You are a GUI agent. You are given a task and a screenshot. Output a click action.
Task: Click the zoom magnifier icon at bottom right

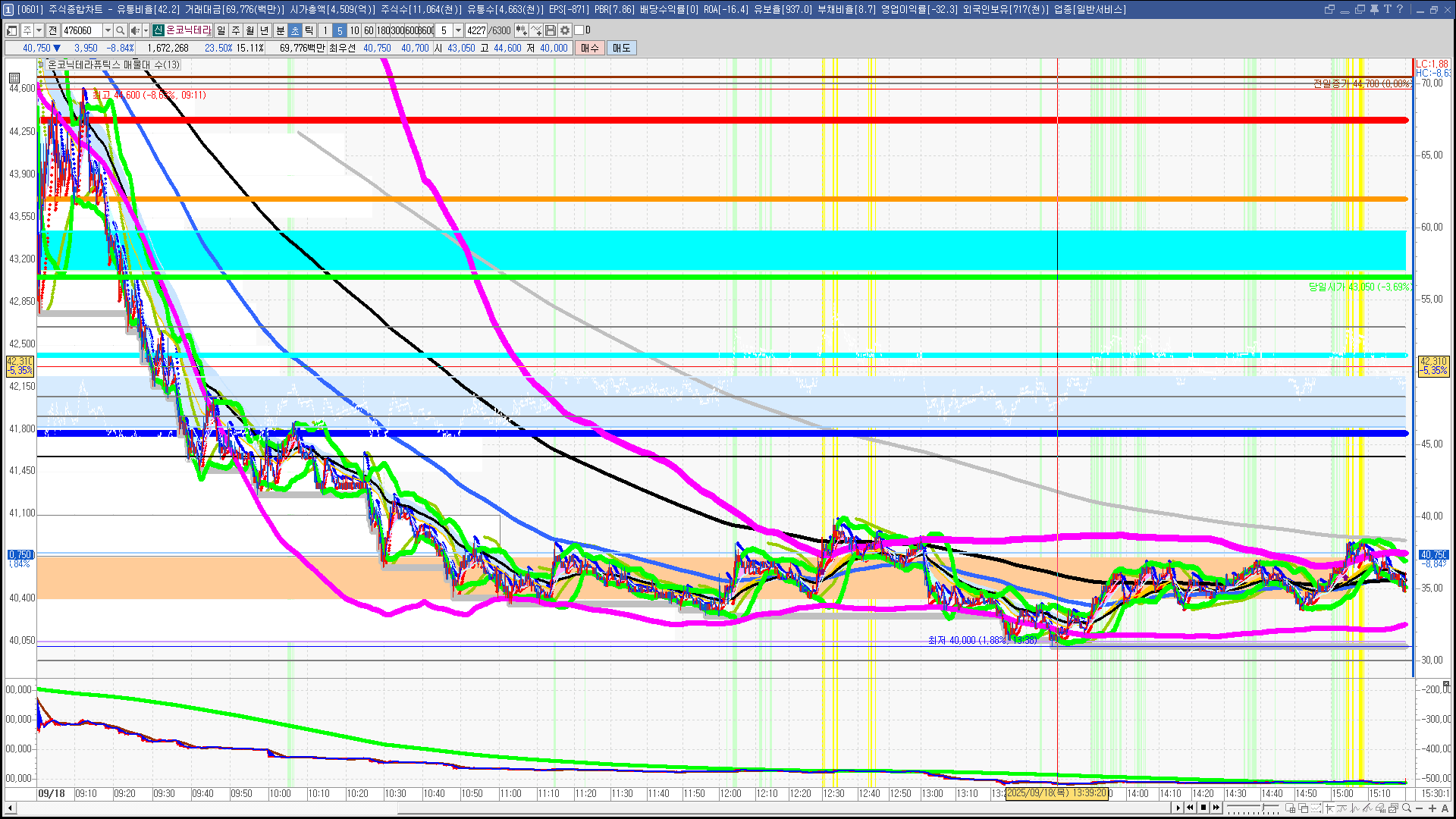click(x=1407, y=808)
